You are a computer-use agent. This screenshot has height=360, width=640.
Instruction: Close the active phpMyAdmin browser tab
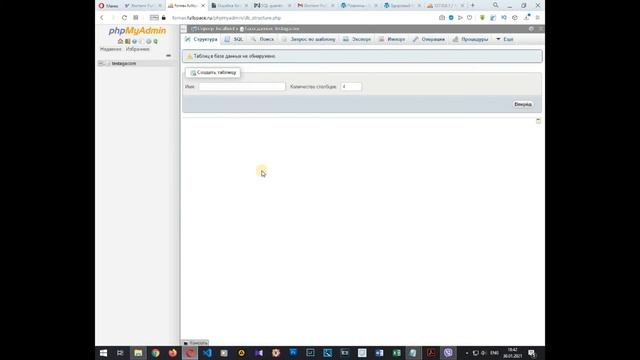click(x=203, y=6)
